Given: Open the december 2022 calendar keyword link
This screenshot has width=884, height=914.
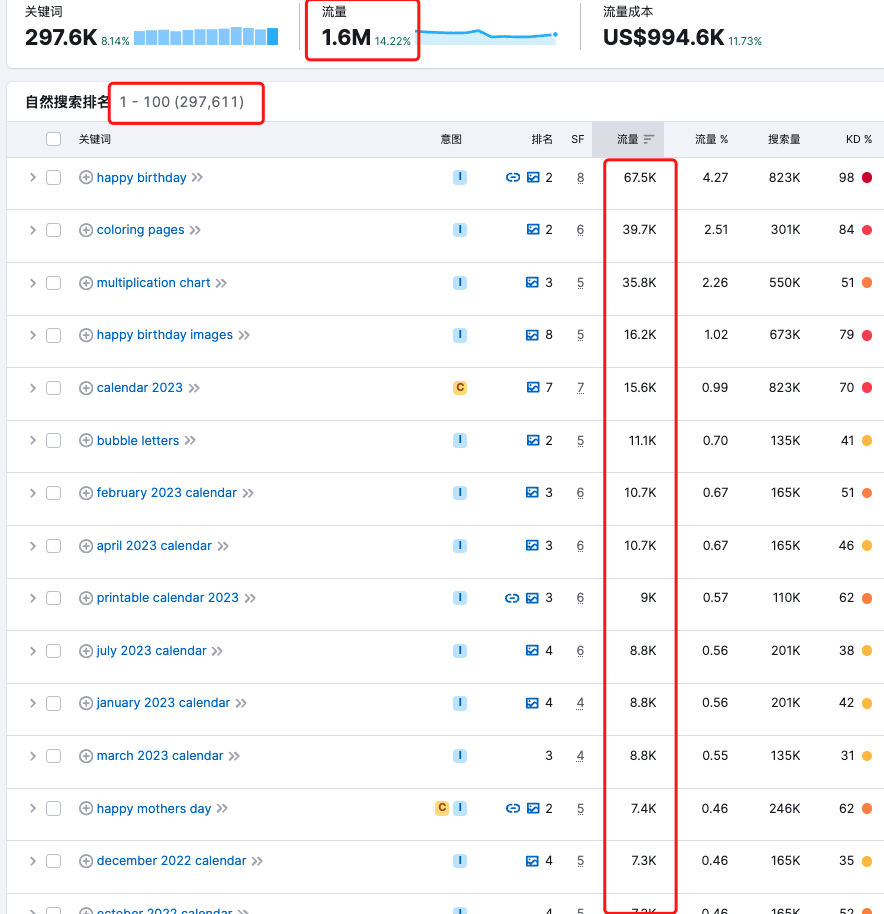Looking at the screenshot, I should pos(171,861).
